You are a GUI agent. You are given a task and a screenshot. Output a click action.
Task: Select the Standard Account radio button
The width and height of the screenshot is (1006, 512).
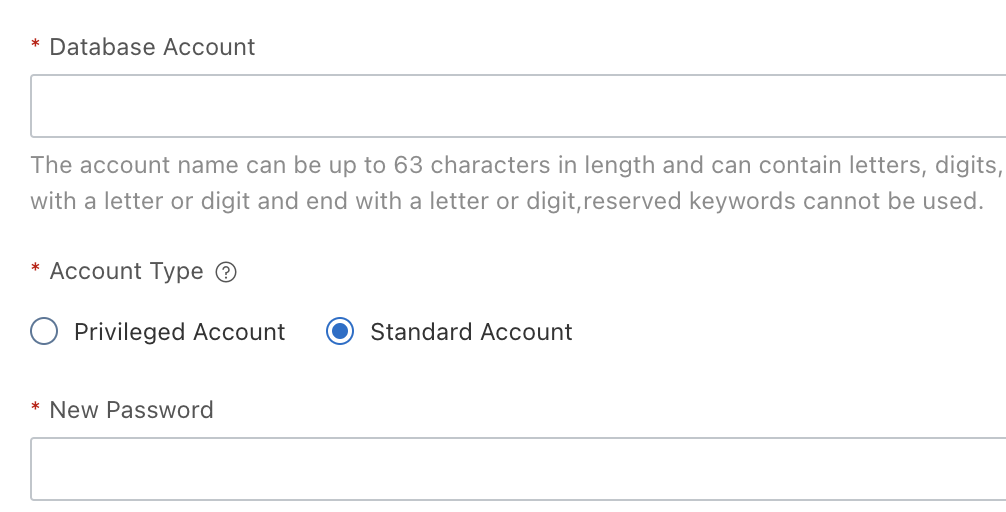click(x=340, y=332)
